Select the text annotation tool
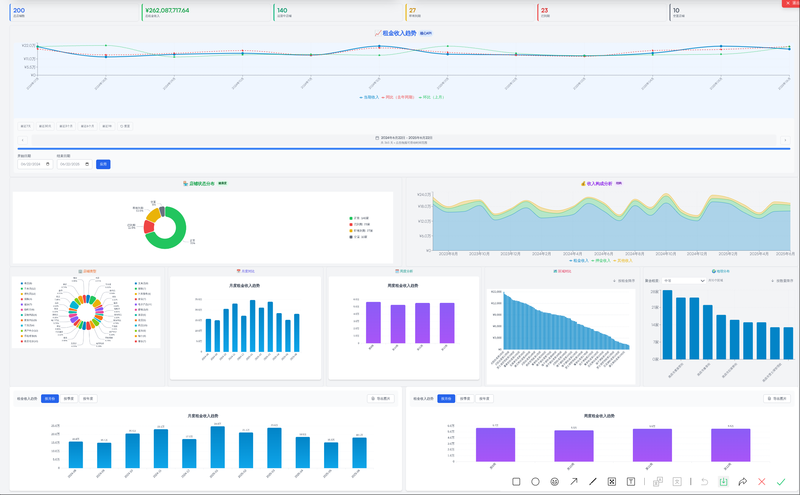The width and height of the screenshot is (800, 495). 631,481
